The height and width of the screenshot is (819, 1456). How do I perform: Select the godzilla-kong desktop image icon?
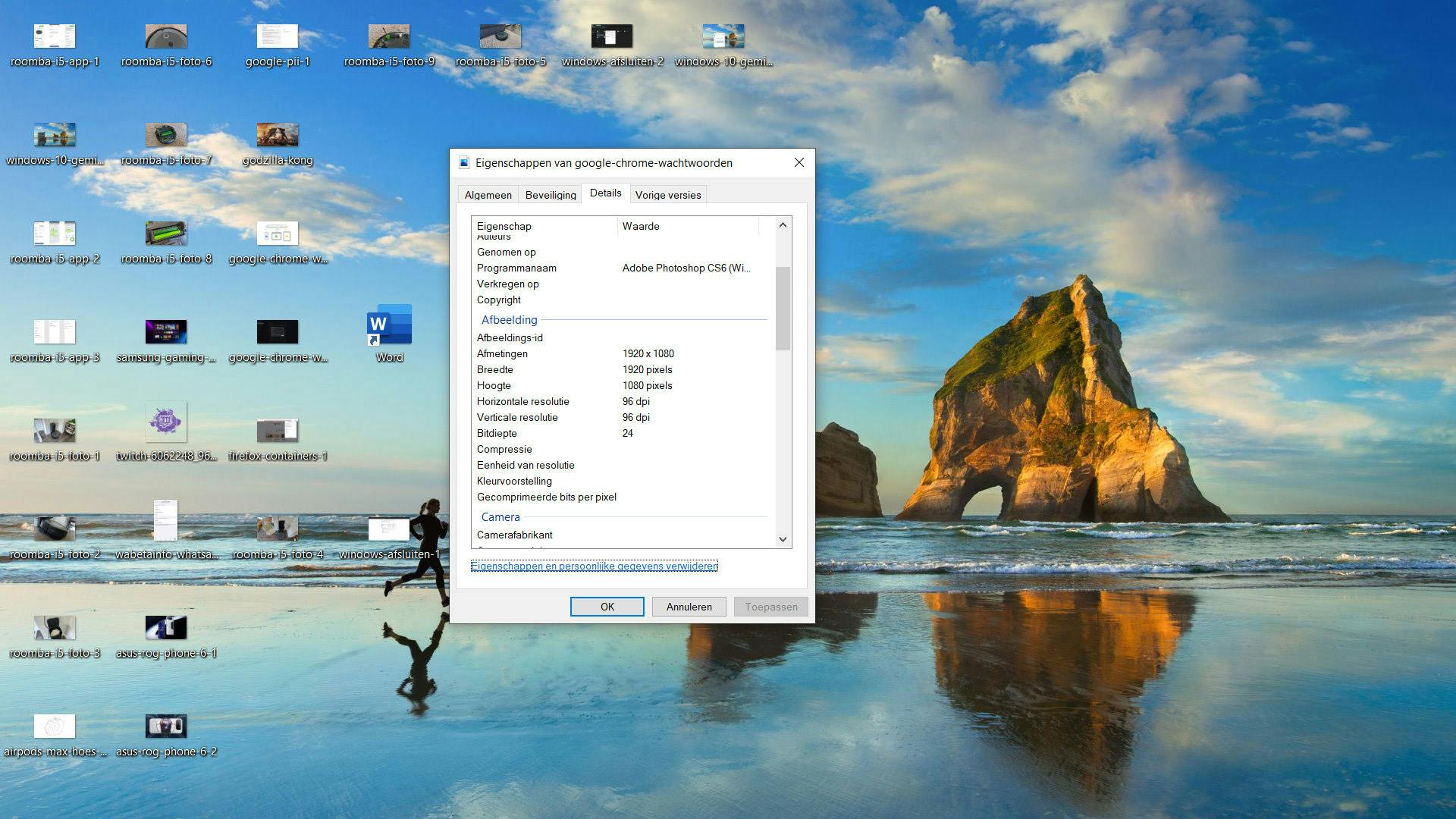[x=278, y=136]
